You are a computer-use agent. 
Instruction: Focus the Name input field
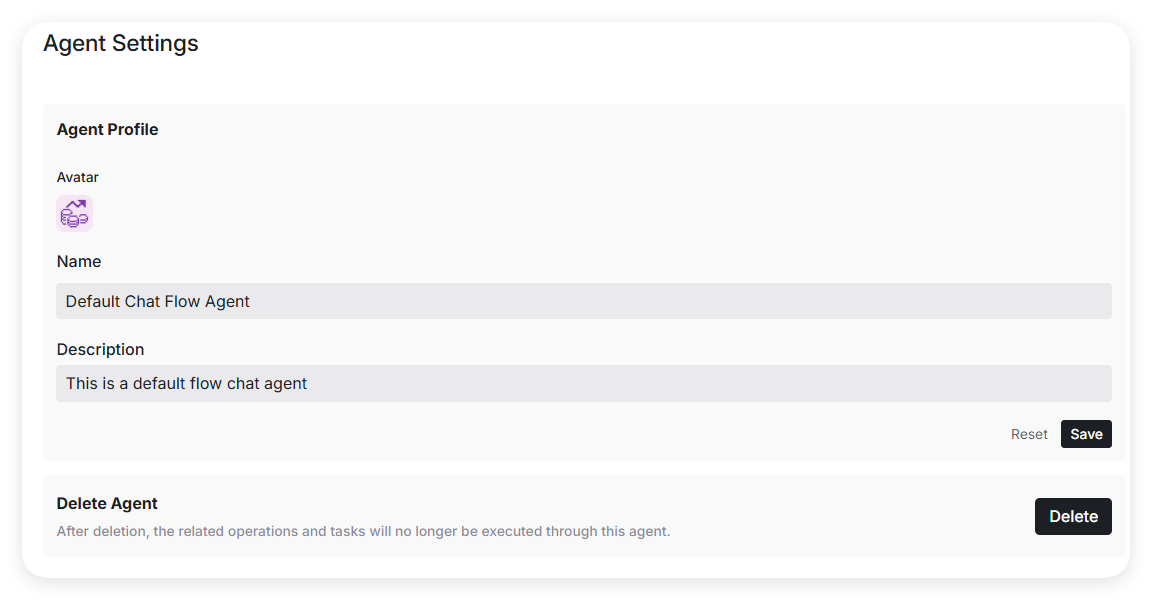(x=583, y=301)
